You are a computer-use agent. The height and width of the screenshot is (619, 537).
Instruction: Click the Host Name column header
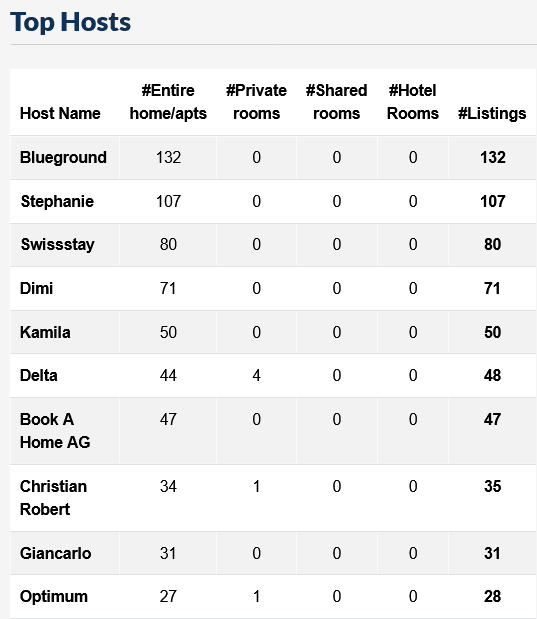coord(60,113)
